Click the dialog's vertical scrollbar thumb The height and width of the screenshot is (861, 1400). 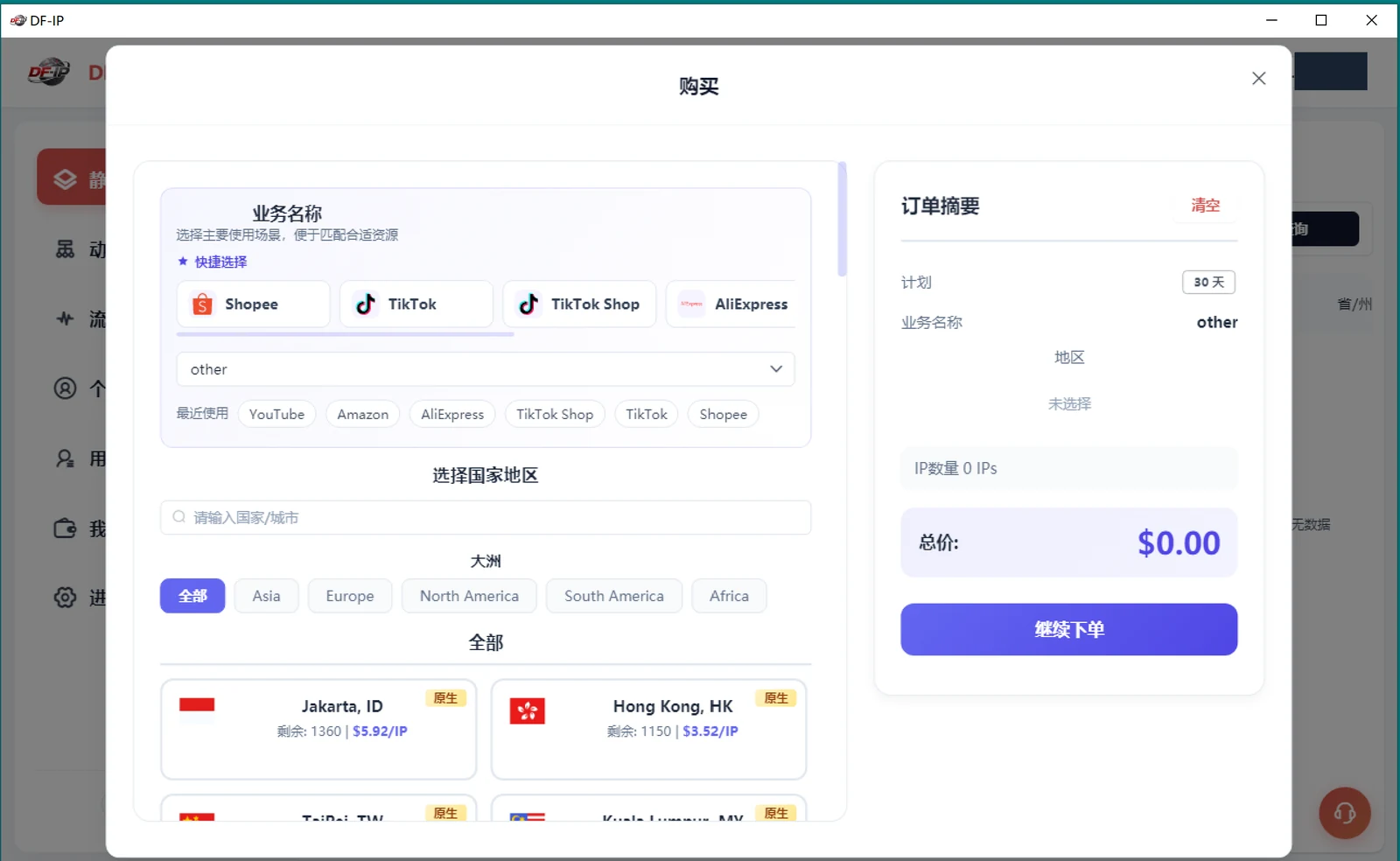click(842, 219)
